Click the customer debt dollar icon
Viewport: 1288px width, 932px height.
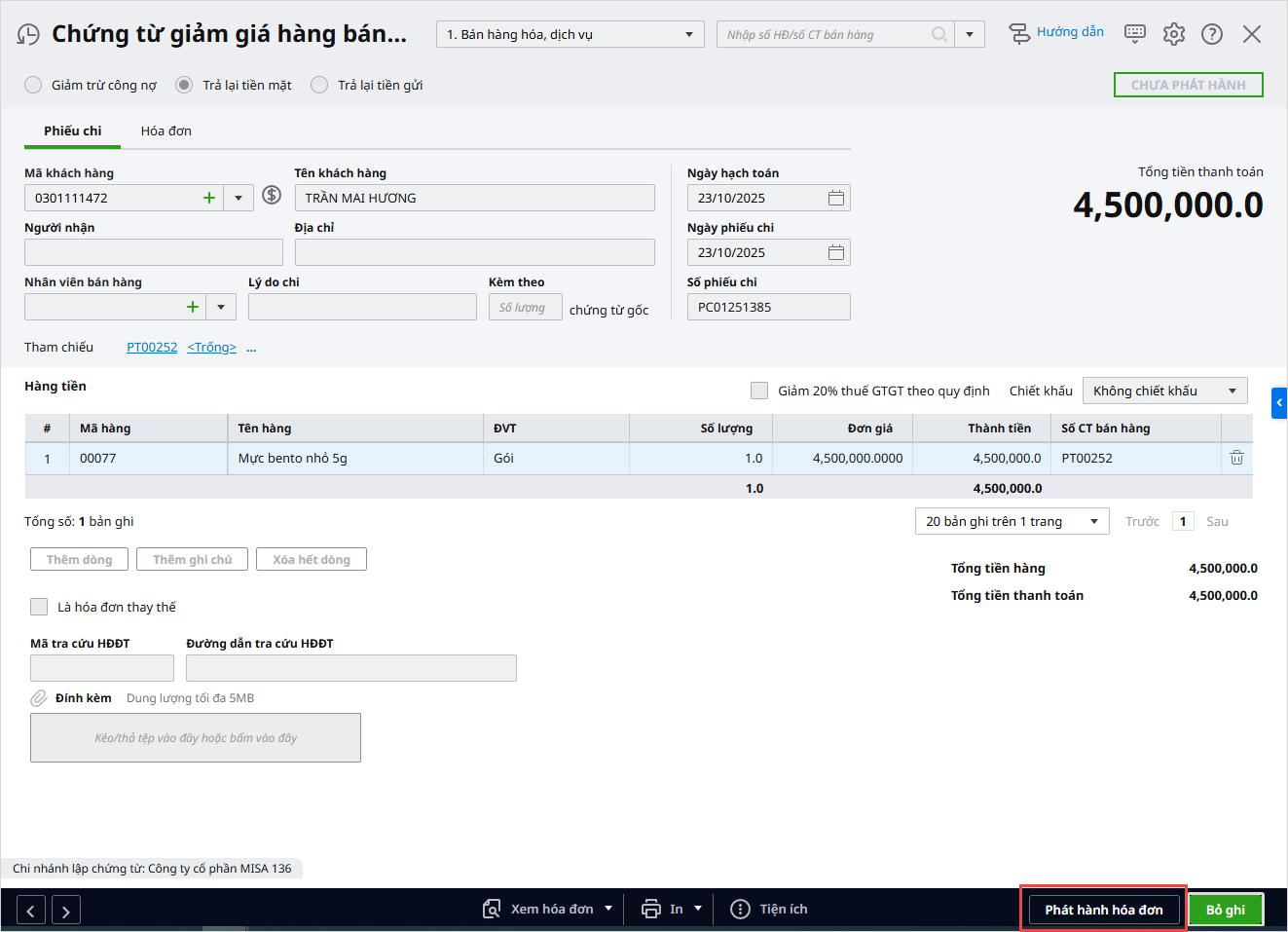[x=272, y=196]
